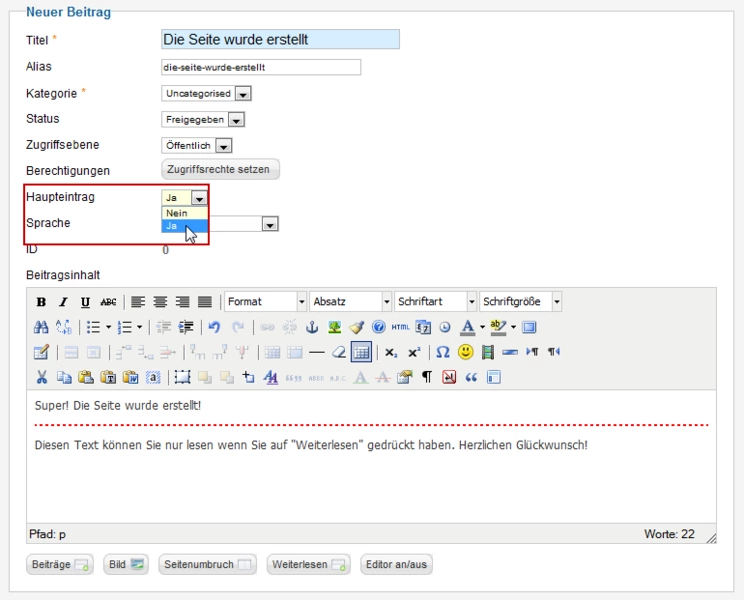This screenshot has width=744, height=600.
Task: Open the special character Omega tool
Action: (x=443, y=352)
